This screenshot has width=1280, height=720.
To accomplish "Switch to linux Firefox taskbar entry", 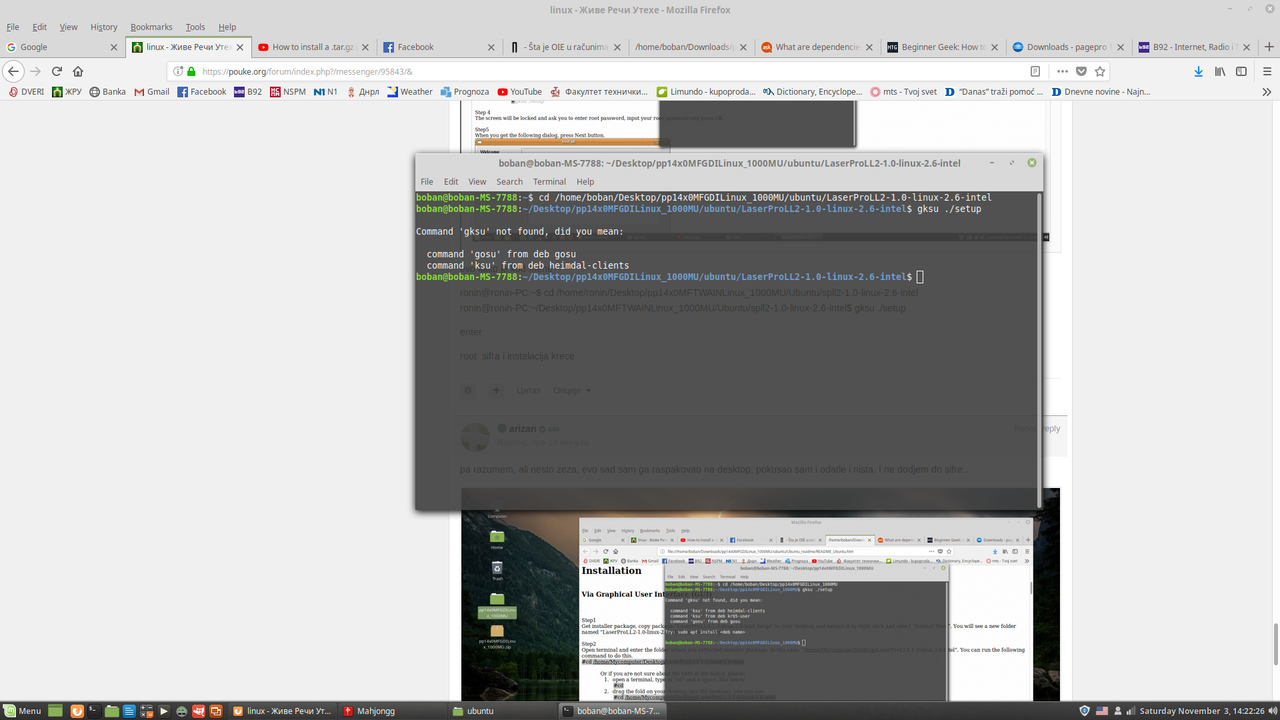I will click(282, 710).
